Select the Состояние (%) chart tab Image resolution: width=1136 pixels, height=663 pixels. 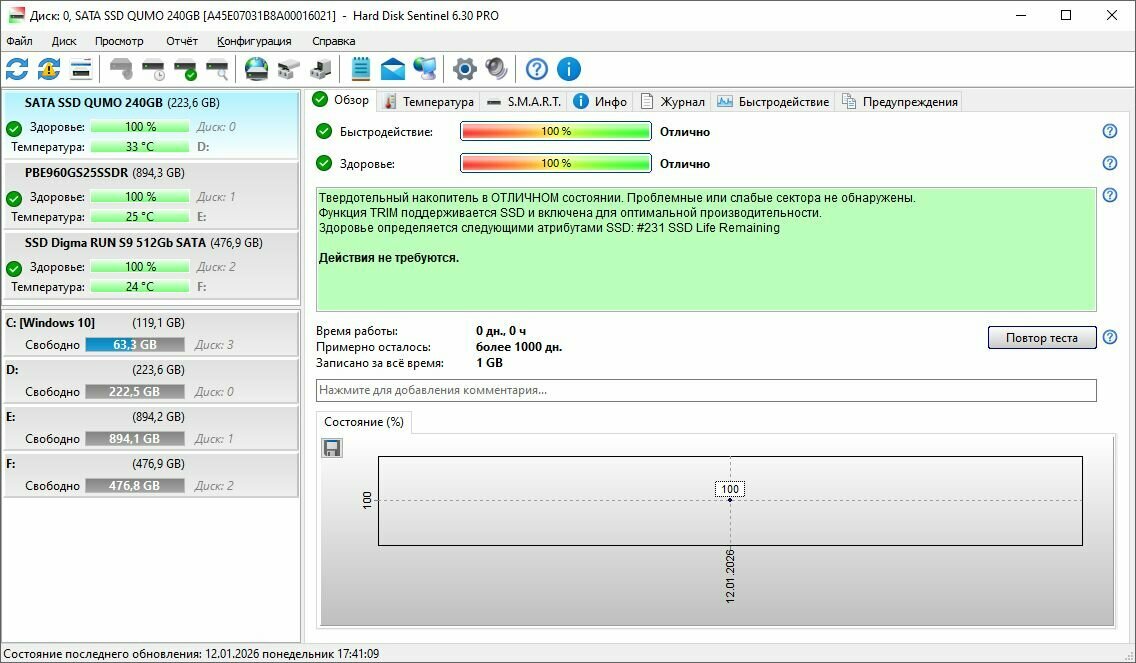tap(364, 422)
